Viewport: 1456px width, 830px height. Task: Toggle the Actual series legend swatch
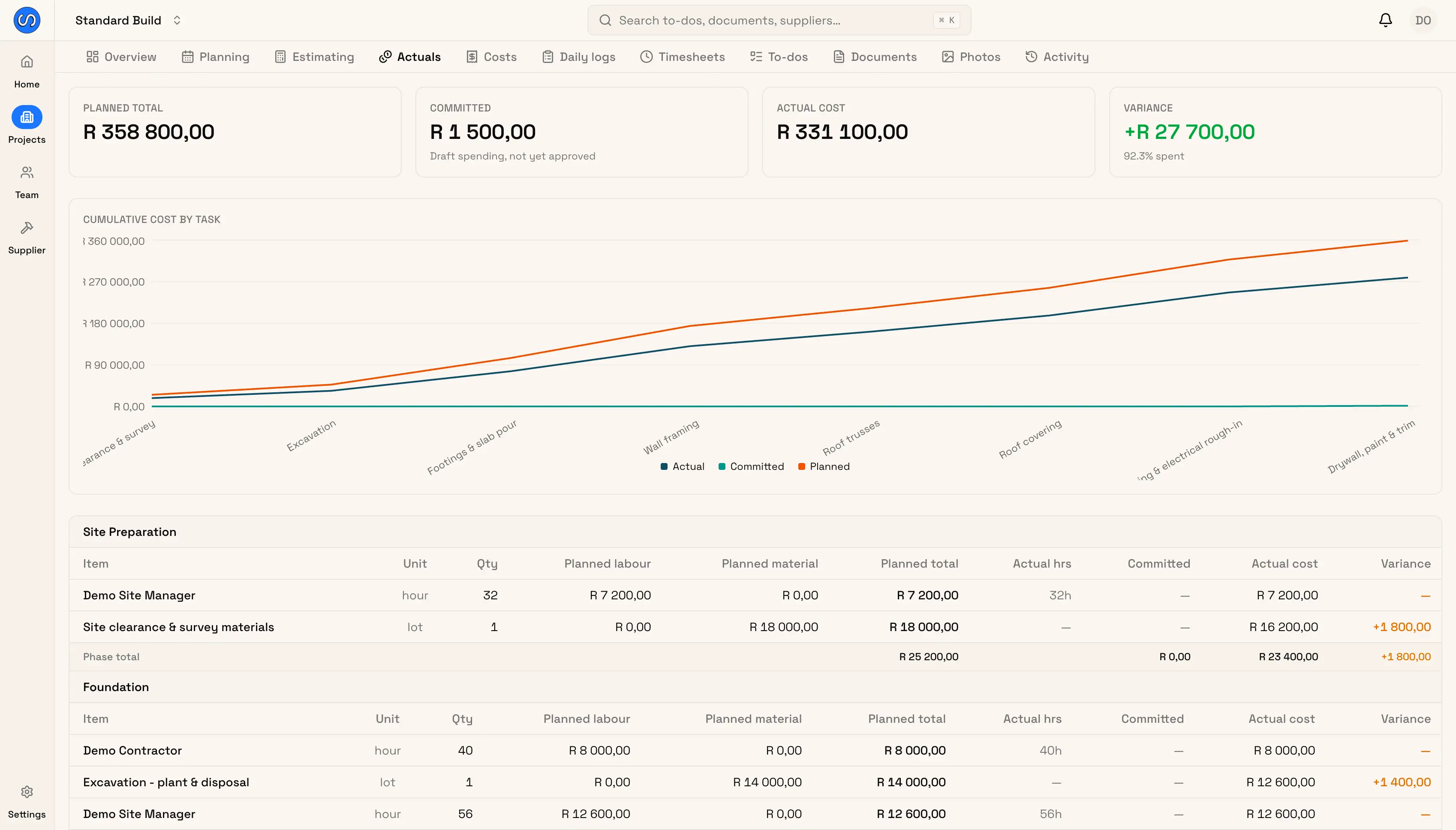[664, 466]
